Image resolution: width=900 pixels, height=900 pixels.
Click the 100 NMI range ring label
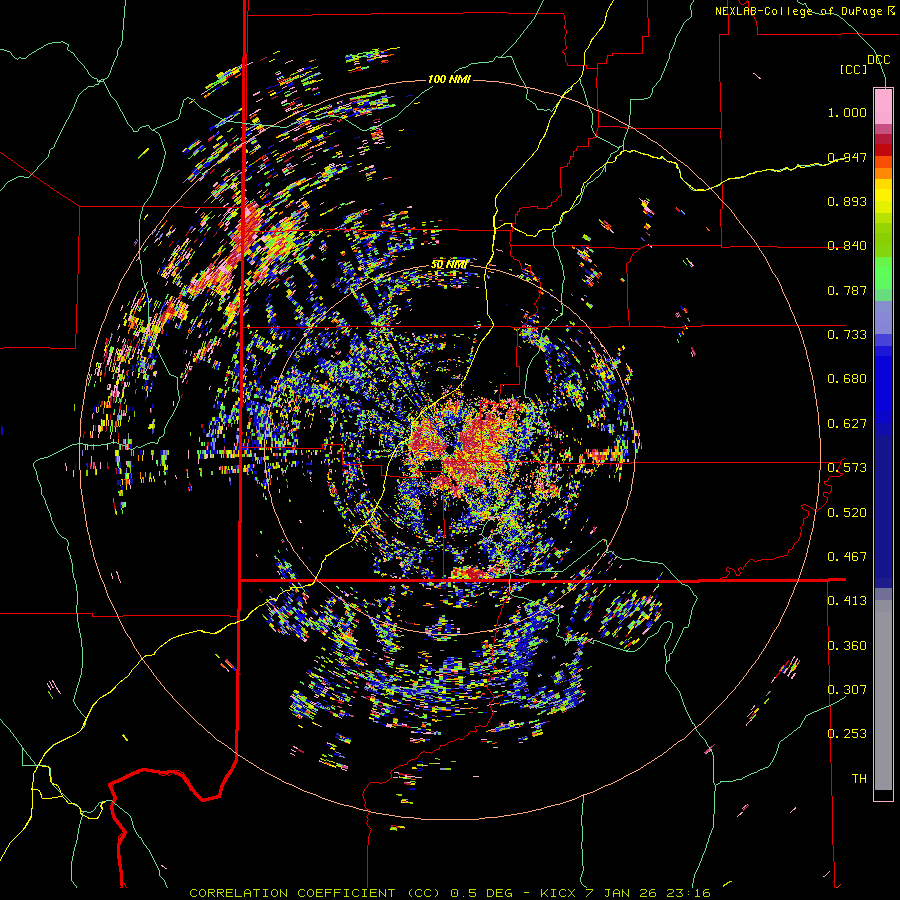point(449,79)
